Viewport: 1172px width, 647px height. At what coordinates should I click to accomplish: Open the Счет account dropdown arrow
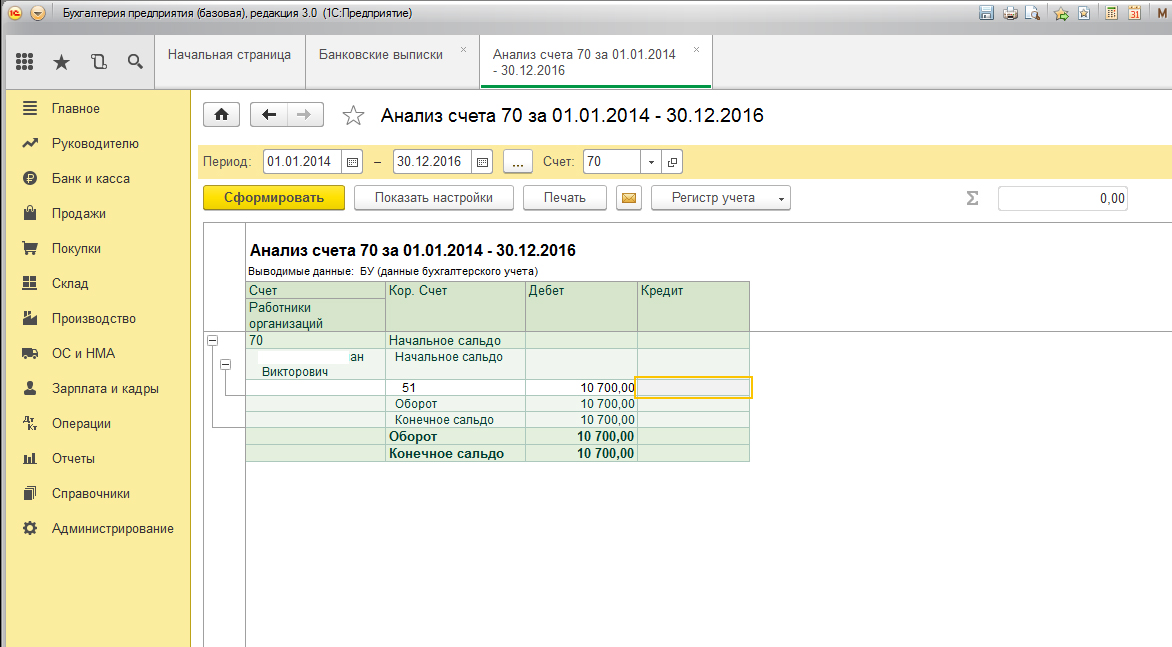(651, 162)
